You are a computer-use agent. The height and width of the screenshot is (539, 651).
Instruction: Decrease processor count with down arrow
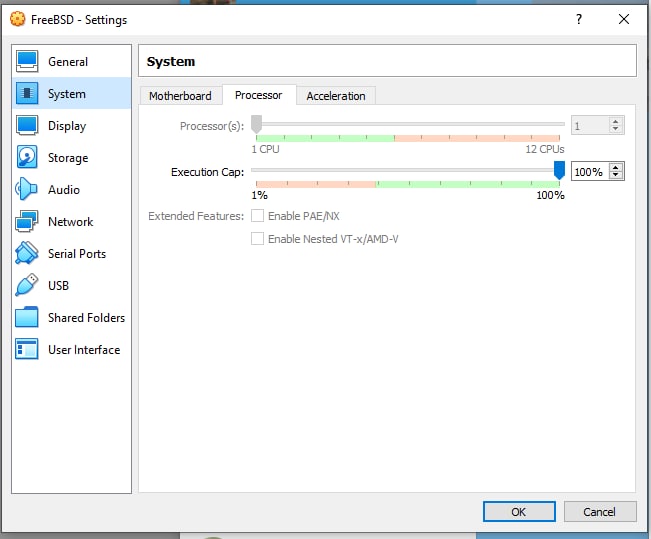pos(616,129)
